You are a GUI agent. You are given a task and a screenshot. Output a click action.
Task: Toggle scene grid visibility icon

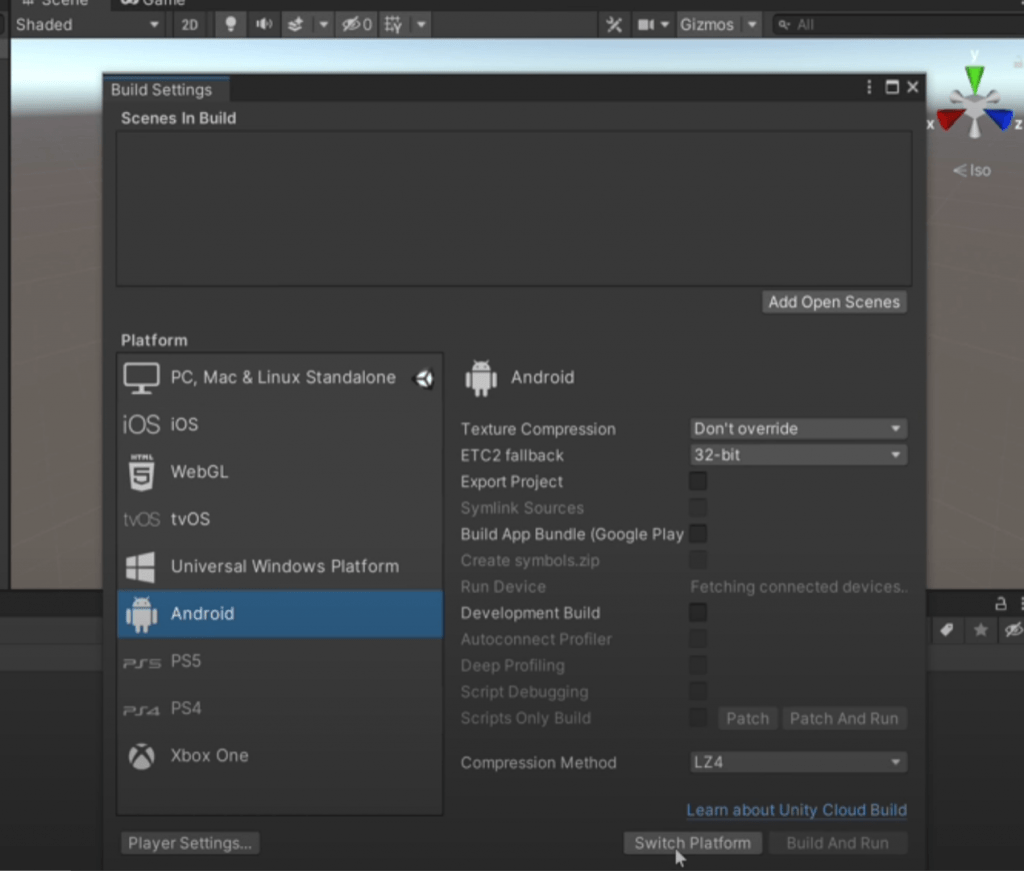pyautogui.click(x=394, y=25)
